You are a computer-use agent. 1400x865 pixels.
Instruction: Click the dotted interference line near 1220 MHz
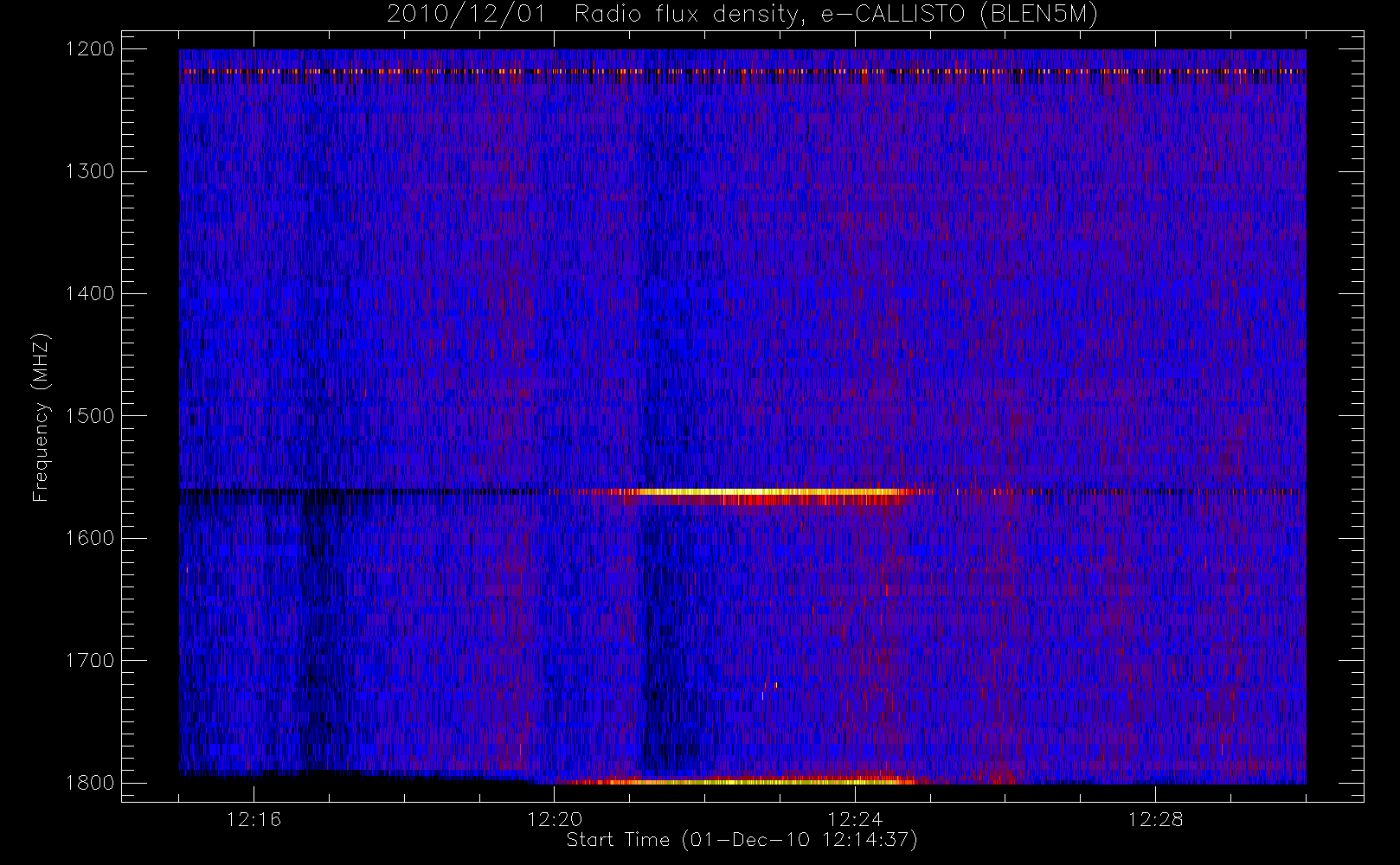pyautogui.click(x=742, y=71)
